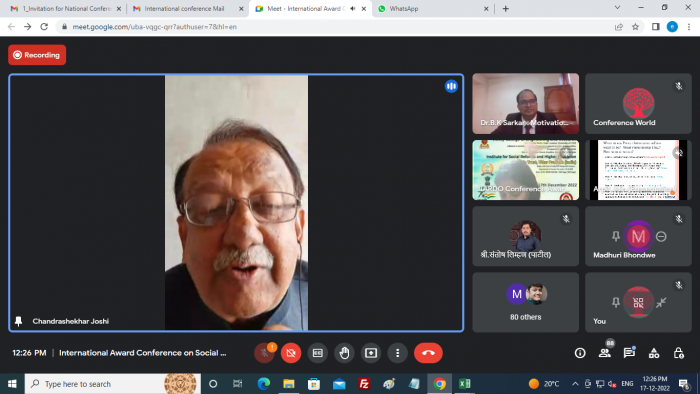Show everyone participants panel

tap(605, 353)
